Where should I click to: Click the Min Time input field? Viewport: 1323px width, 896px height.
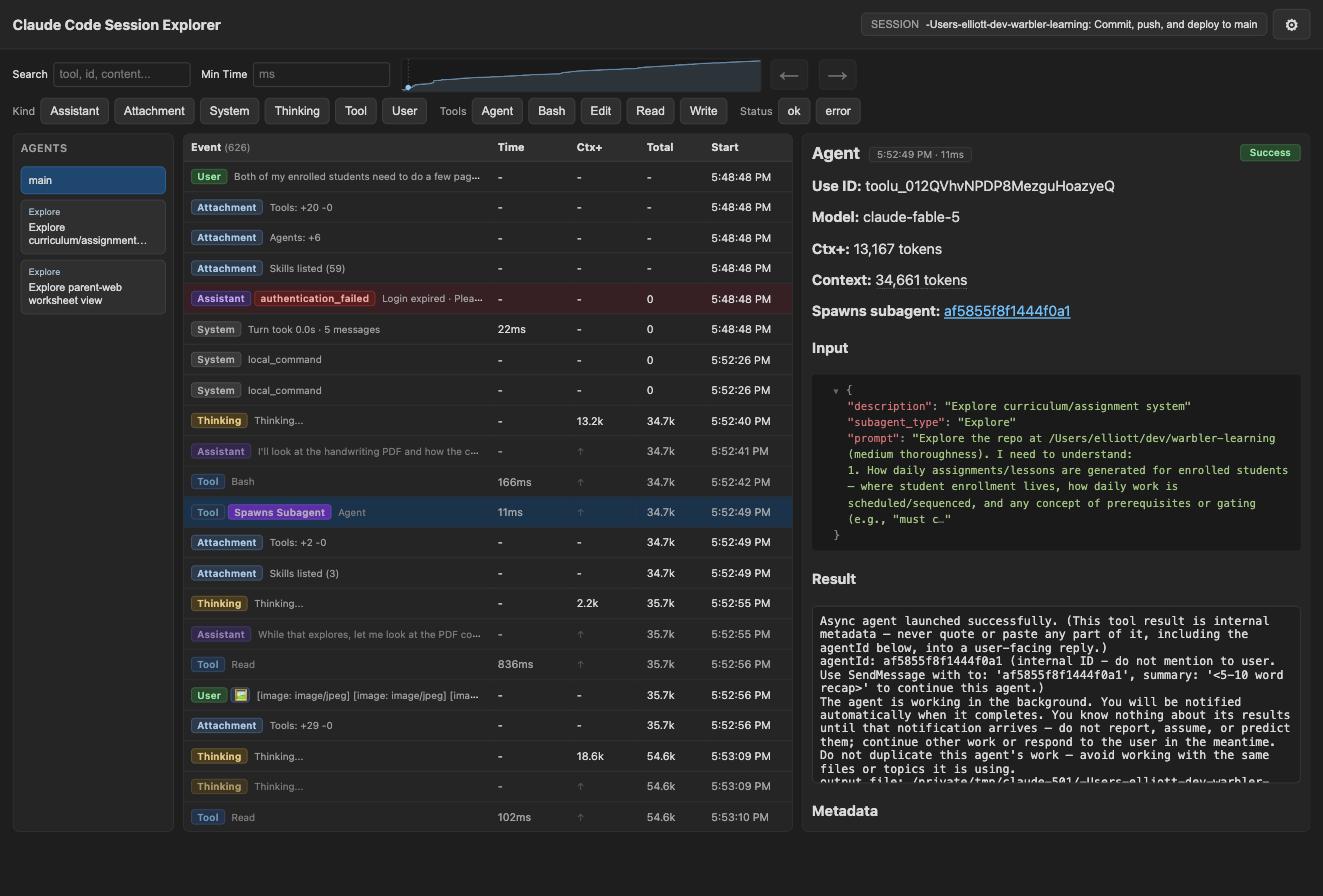pyautogui.click(x=321, y=74)
